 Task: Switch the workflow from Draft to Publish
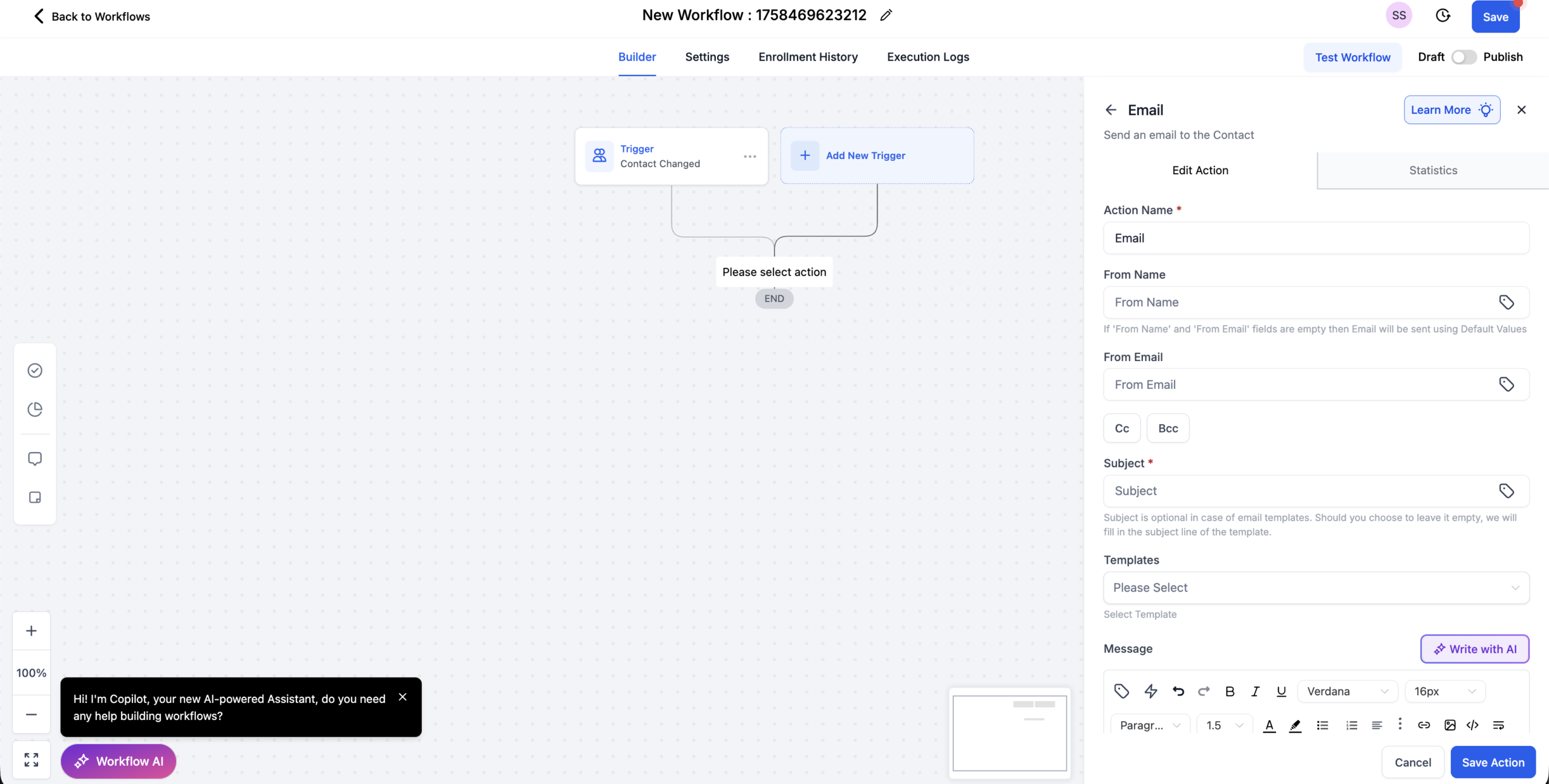(1463, 56)
